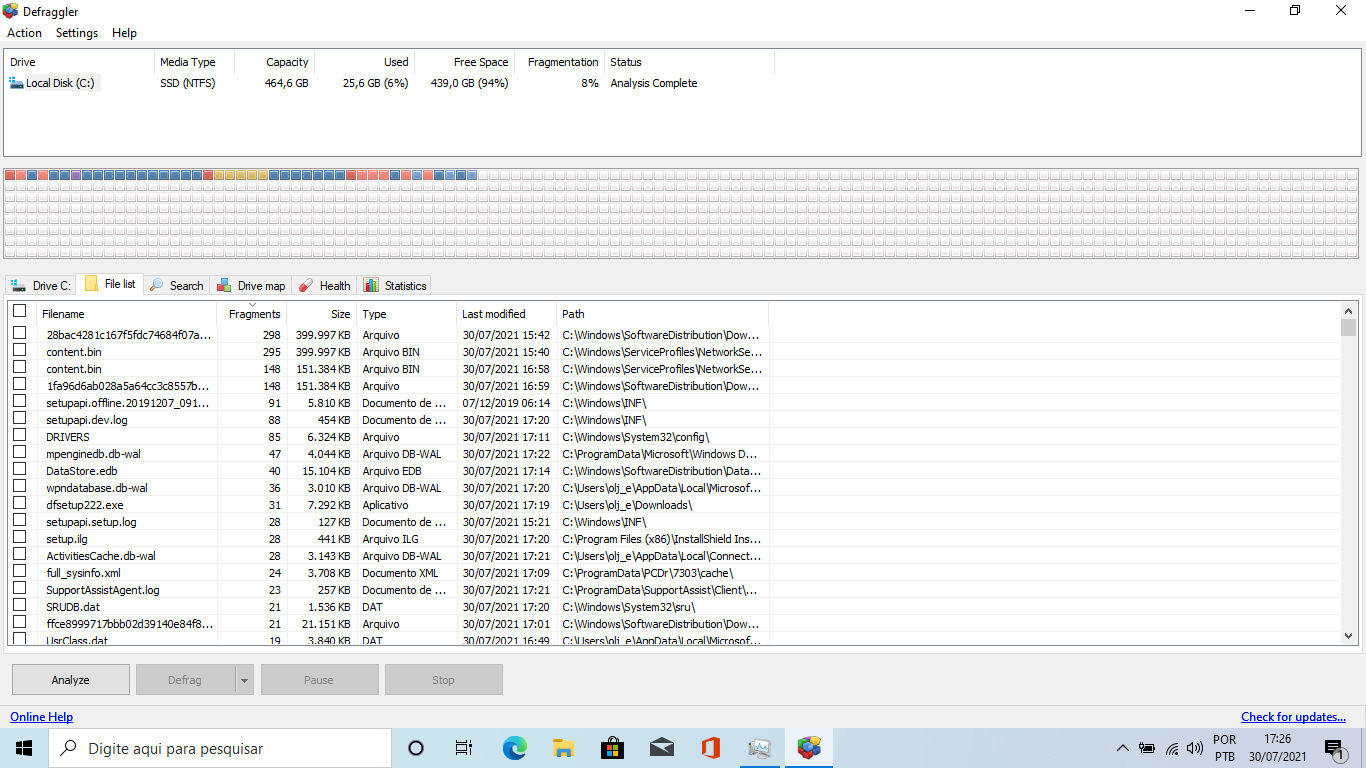The height and width of the screenshot is (768, 1366).
Task: Open the Help menu
Action: [125, 33]
